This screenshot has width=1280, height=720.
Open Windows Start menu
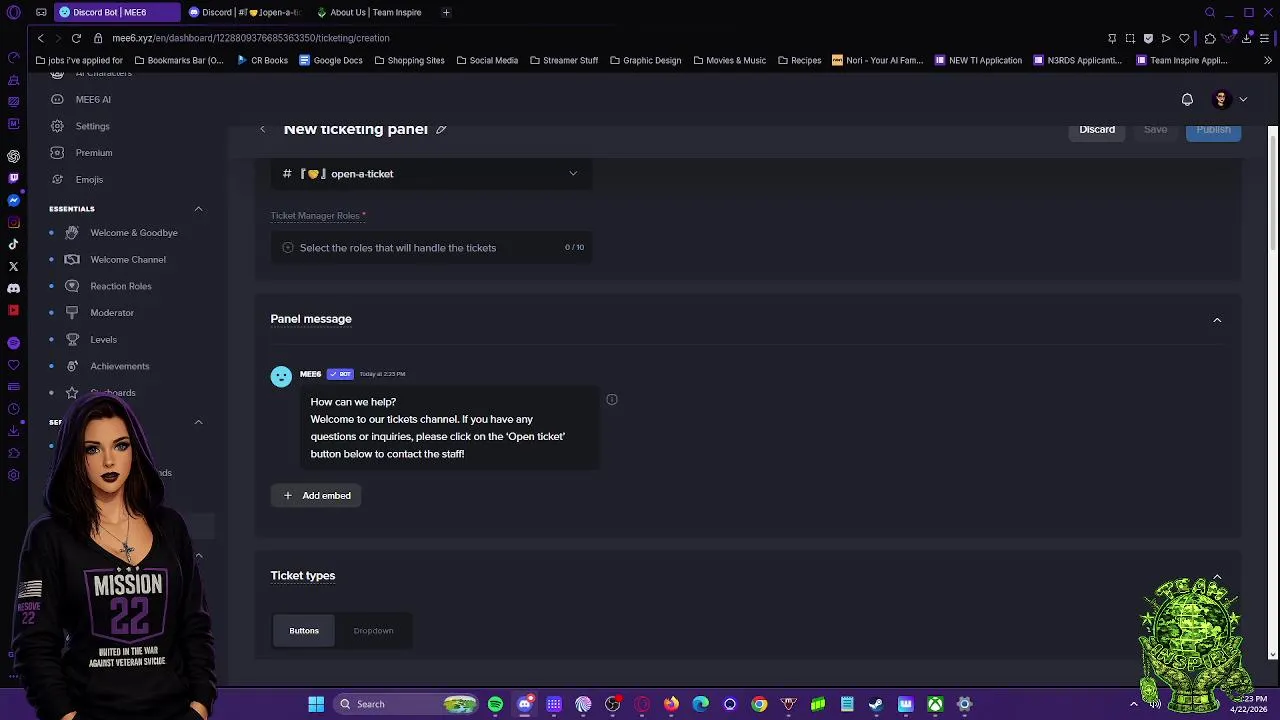click(x=316, y=704)
